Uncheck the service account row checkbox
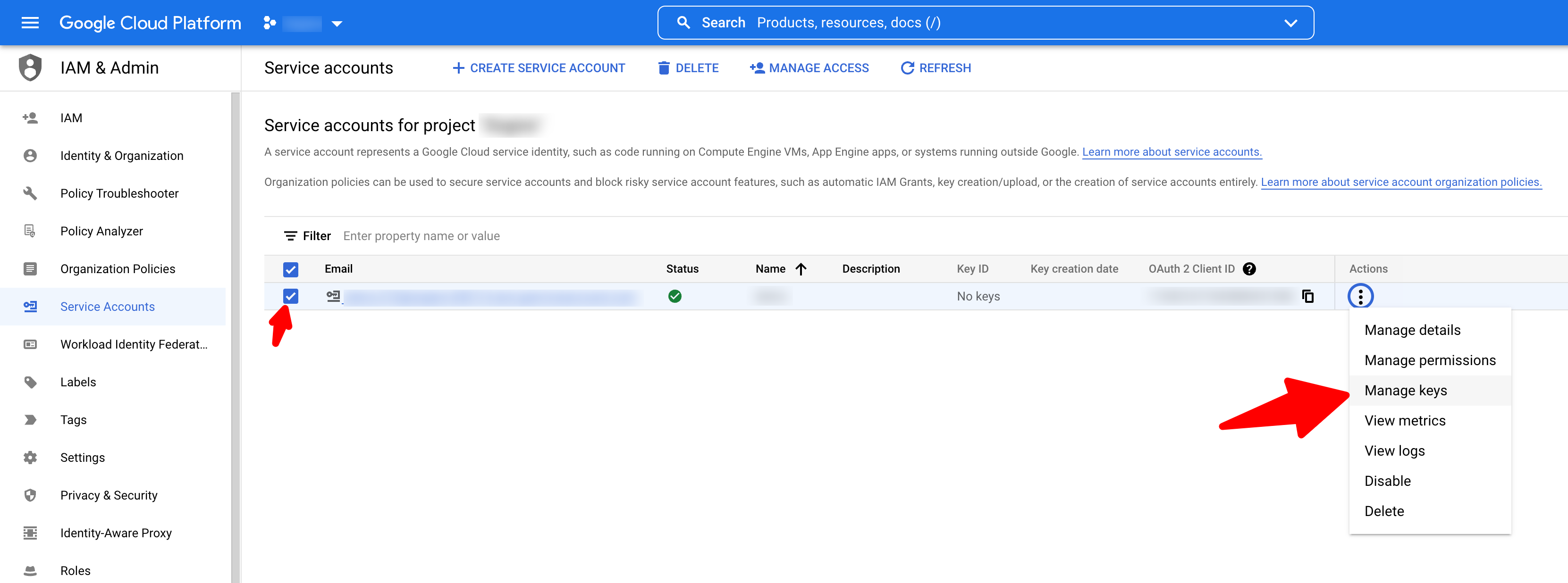This screenshot has width=1568, height=583. (x=290, y=296)
